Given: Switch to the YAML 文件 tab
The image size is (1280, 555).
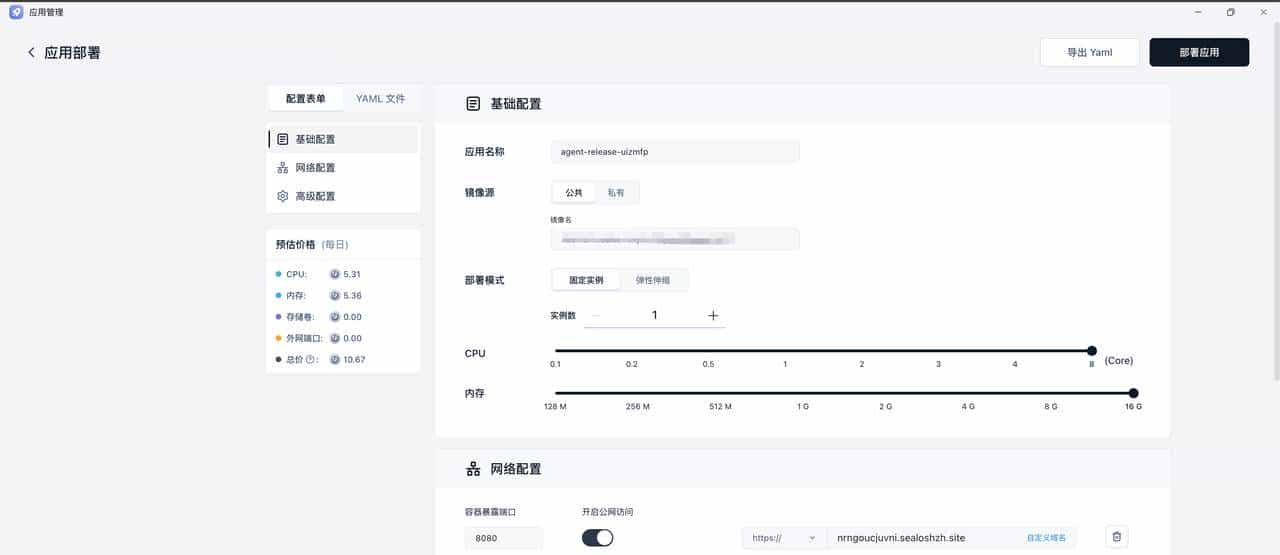Looking at the screenshot, I should click(x=381, y=98).
